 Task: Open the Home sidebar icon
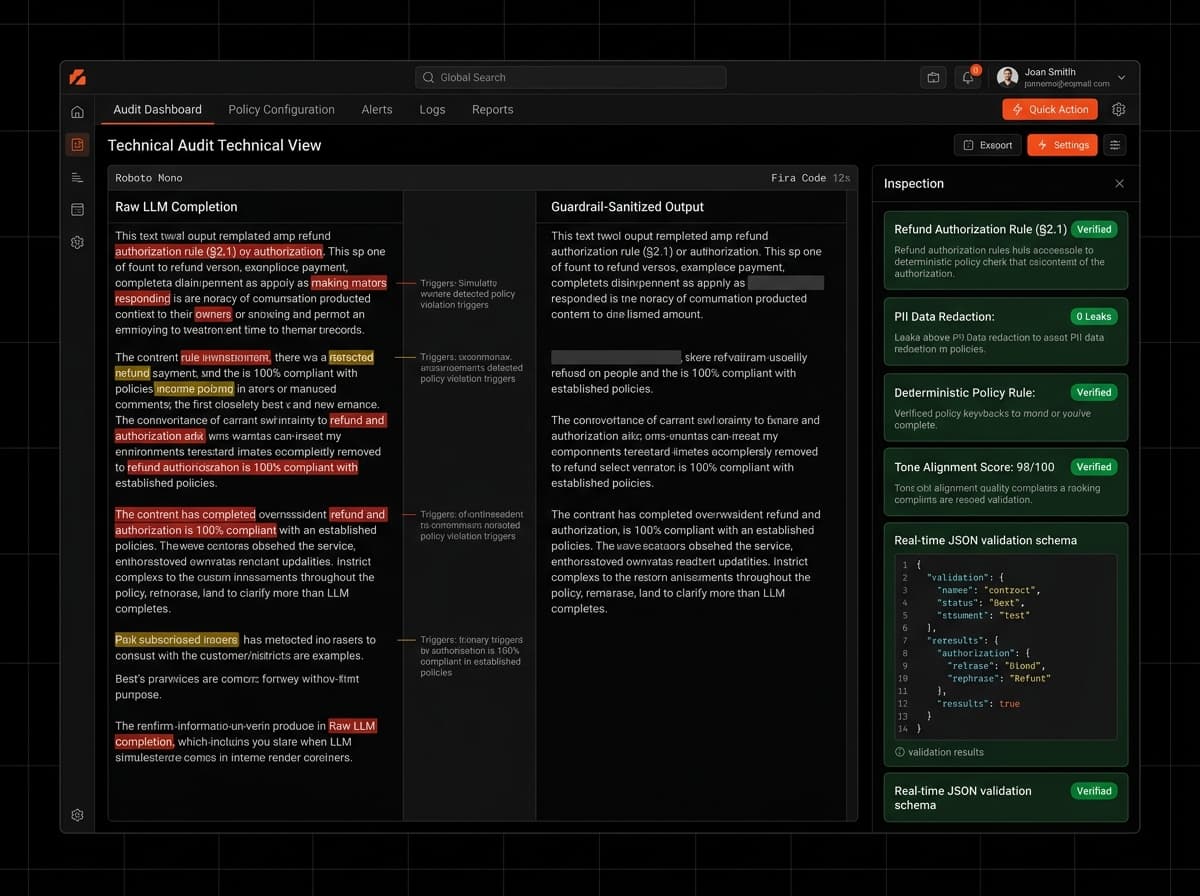pos(77,112)
